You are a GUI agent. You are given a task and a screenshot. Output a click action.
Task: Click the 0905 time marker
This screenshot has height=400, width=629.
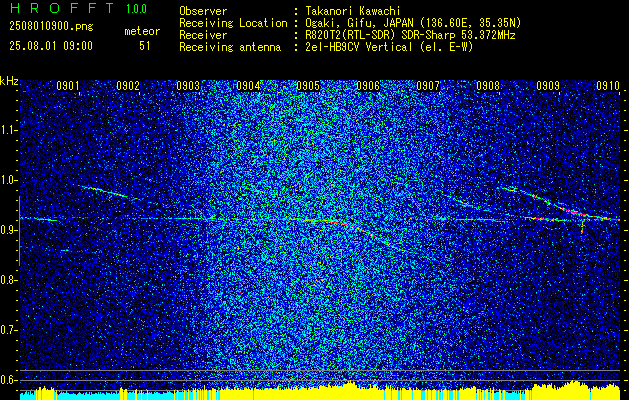click(x=308, y=86)
